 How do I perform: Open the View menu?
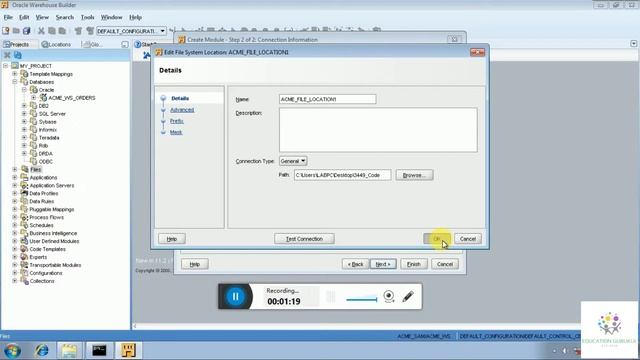click(x=42, y=17)
